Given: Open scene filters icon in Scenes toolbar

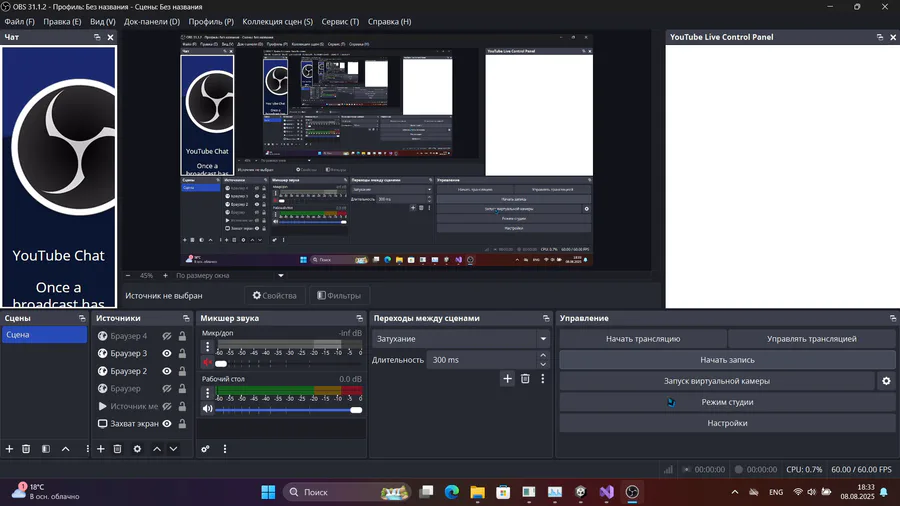Looking at the screenshot, I should tap(46, 449).
